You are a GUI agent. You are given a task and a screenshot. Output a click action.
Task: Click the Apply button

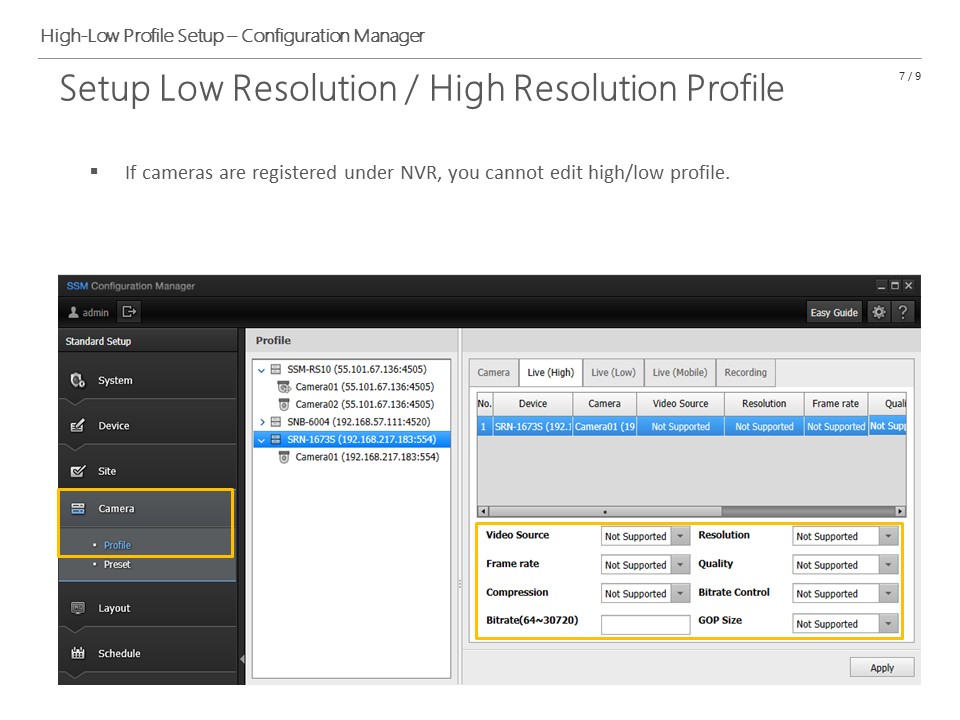(x=882, y=668)
